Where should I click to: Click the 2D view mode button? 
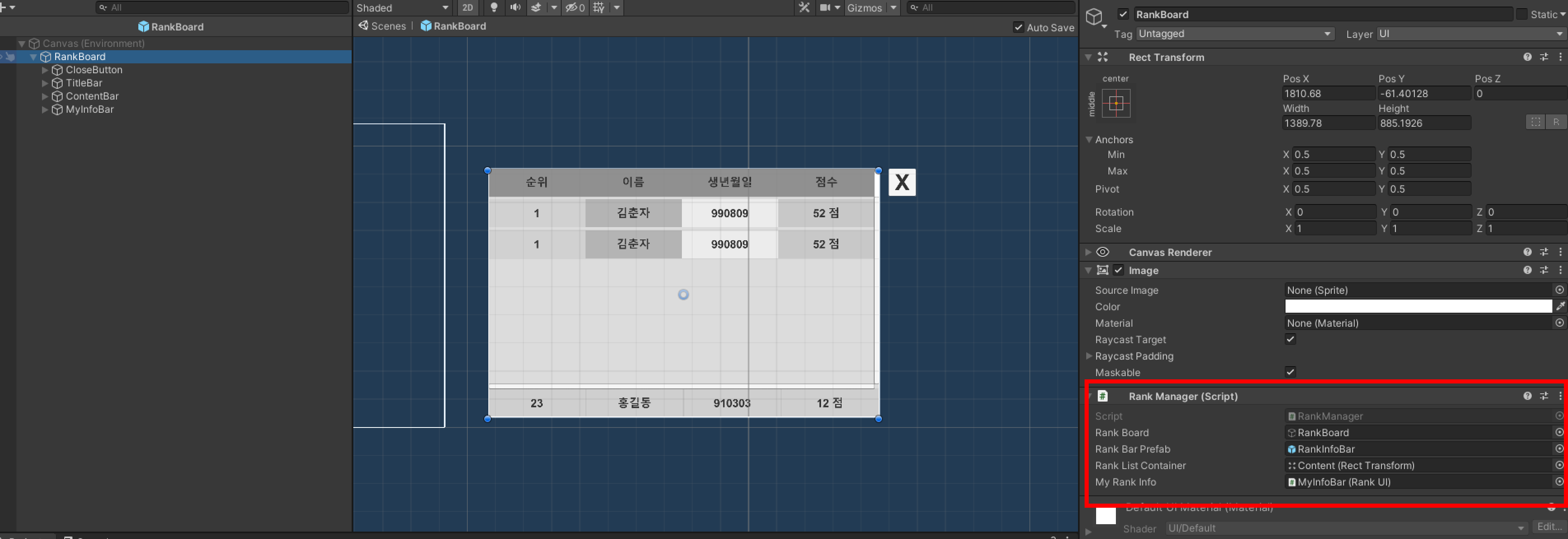click(467, 7)
